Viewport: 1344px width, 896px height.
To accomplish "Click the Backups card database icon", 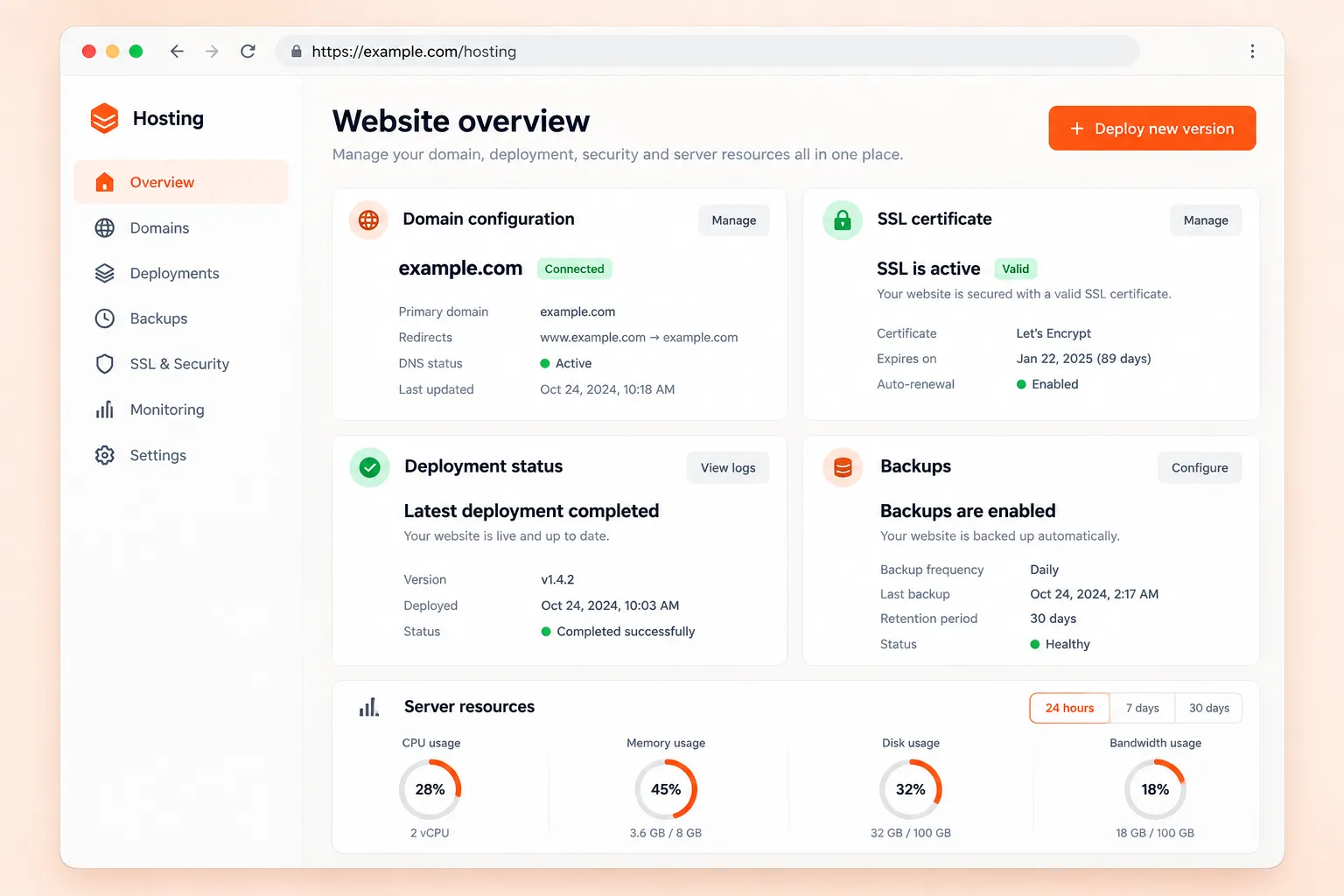I will click(x=843, y=467).
